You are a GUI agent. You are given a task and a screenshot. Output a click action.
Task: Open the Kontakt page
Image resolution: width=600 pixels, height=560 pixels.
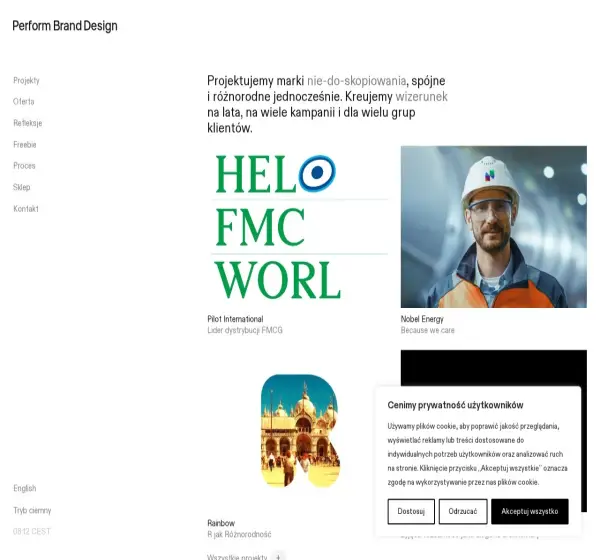26,209
